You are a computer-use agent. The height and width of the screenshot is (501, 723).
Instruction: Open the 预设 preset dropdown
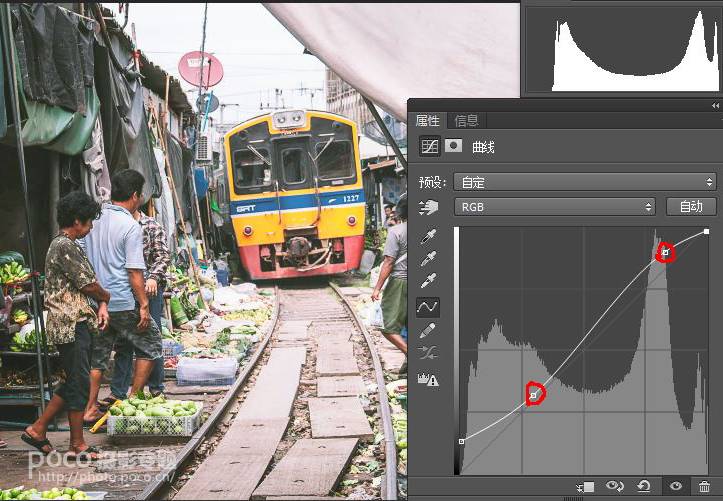coord(585,182)
